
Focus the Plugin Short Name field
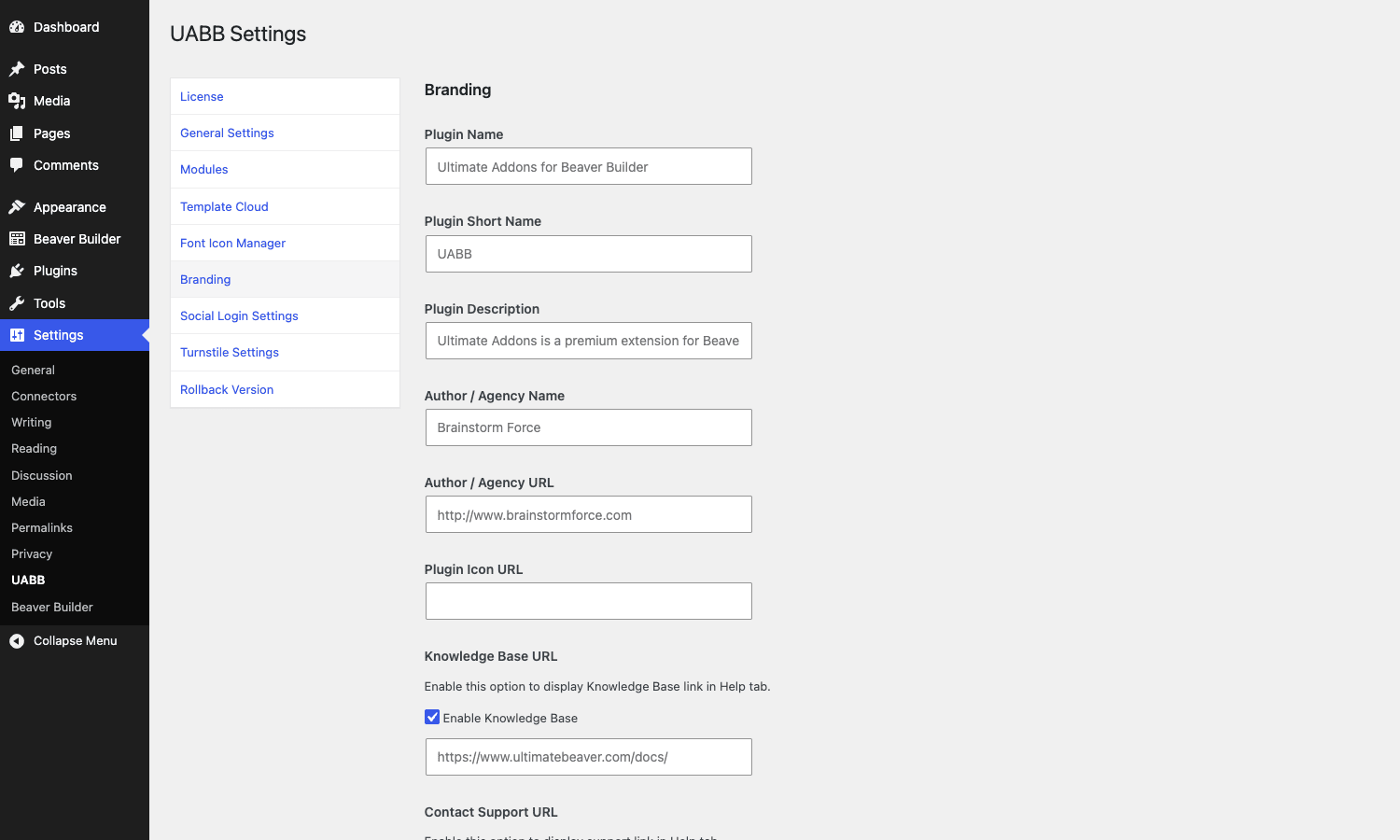pyautogui.click(x=588, y=254)
